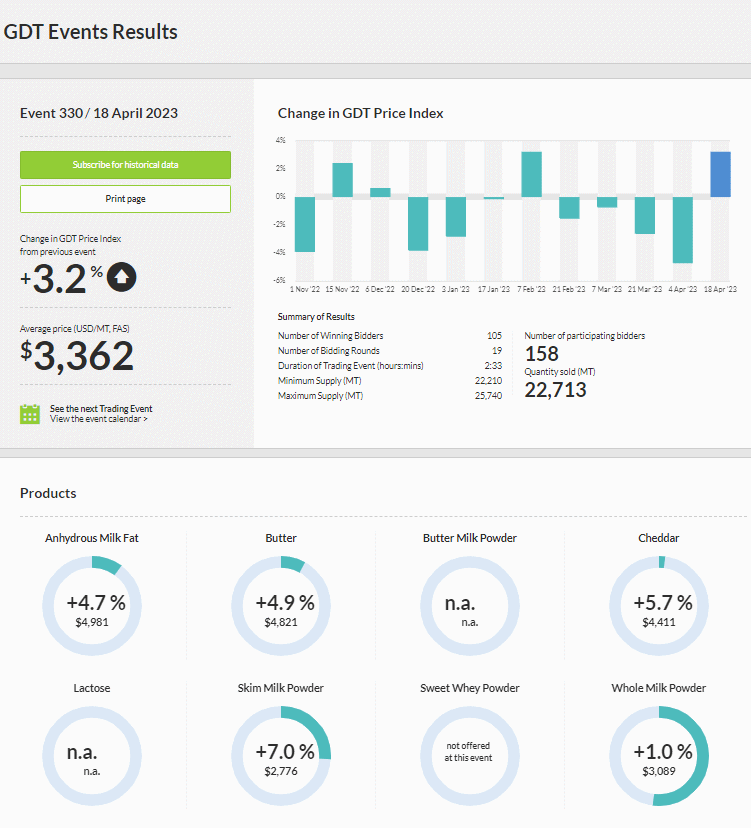Viewport: 751px width, 828px height.
Task: Click the See the next Trading Event text
Action: (x=101, y=409)
